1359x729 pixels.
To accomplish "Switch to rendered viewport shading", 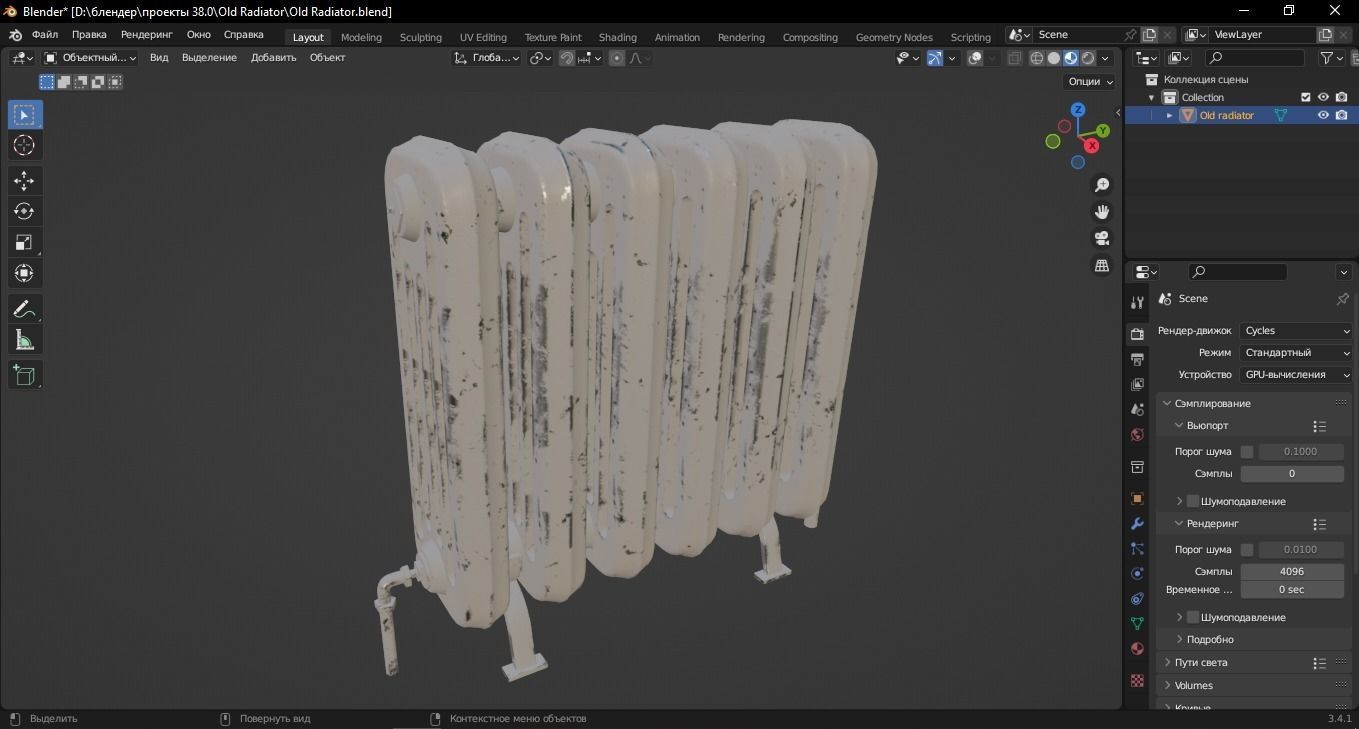I will (x=1088, y=58).
